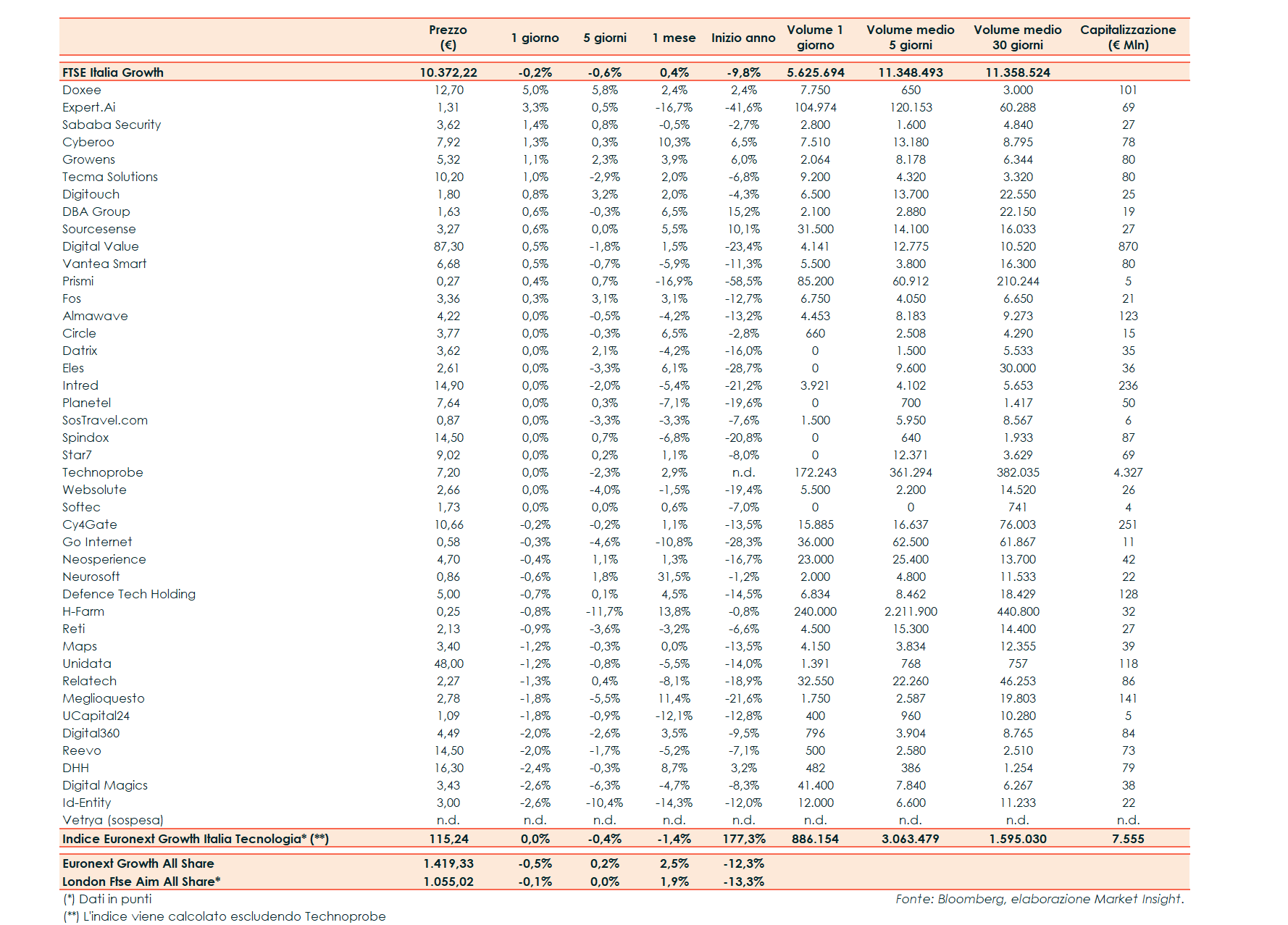
Task: Select the 'Meglioquesto' row label
Action: (x=104, y=698)
